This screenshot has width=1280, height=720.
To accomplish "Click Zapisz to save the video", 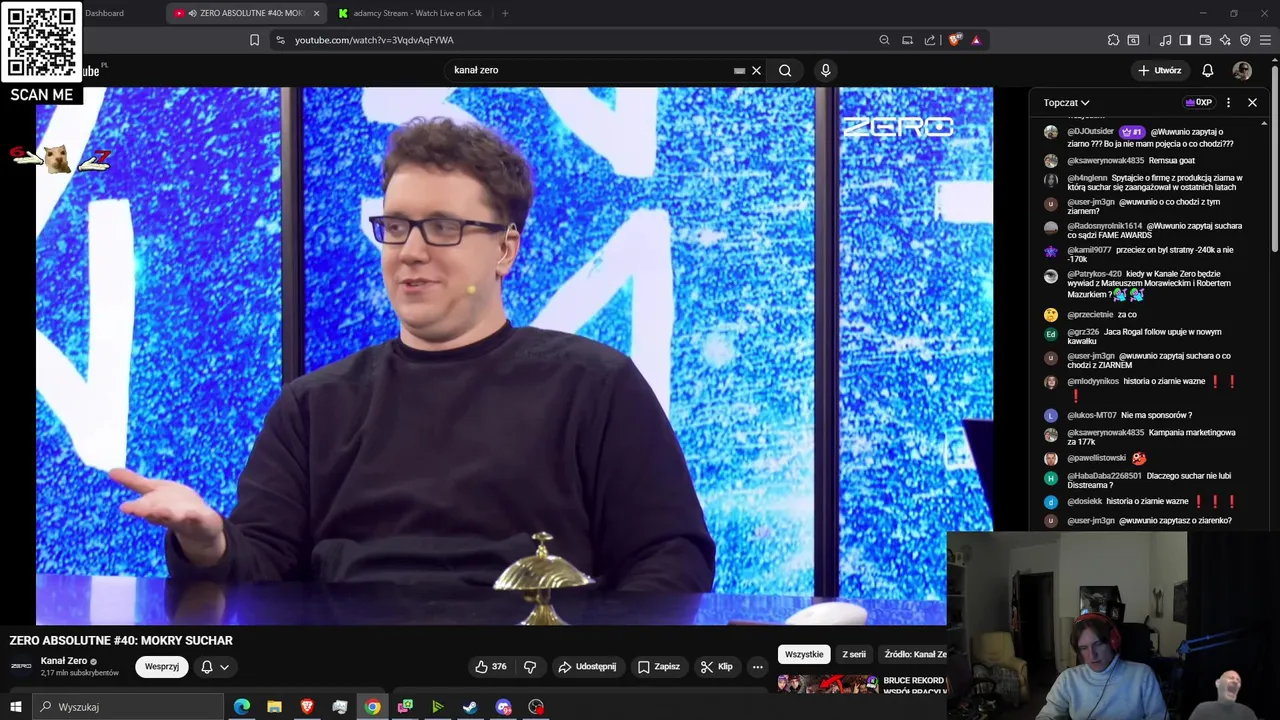I will tap(659, 667).
